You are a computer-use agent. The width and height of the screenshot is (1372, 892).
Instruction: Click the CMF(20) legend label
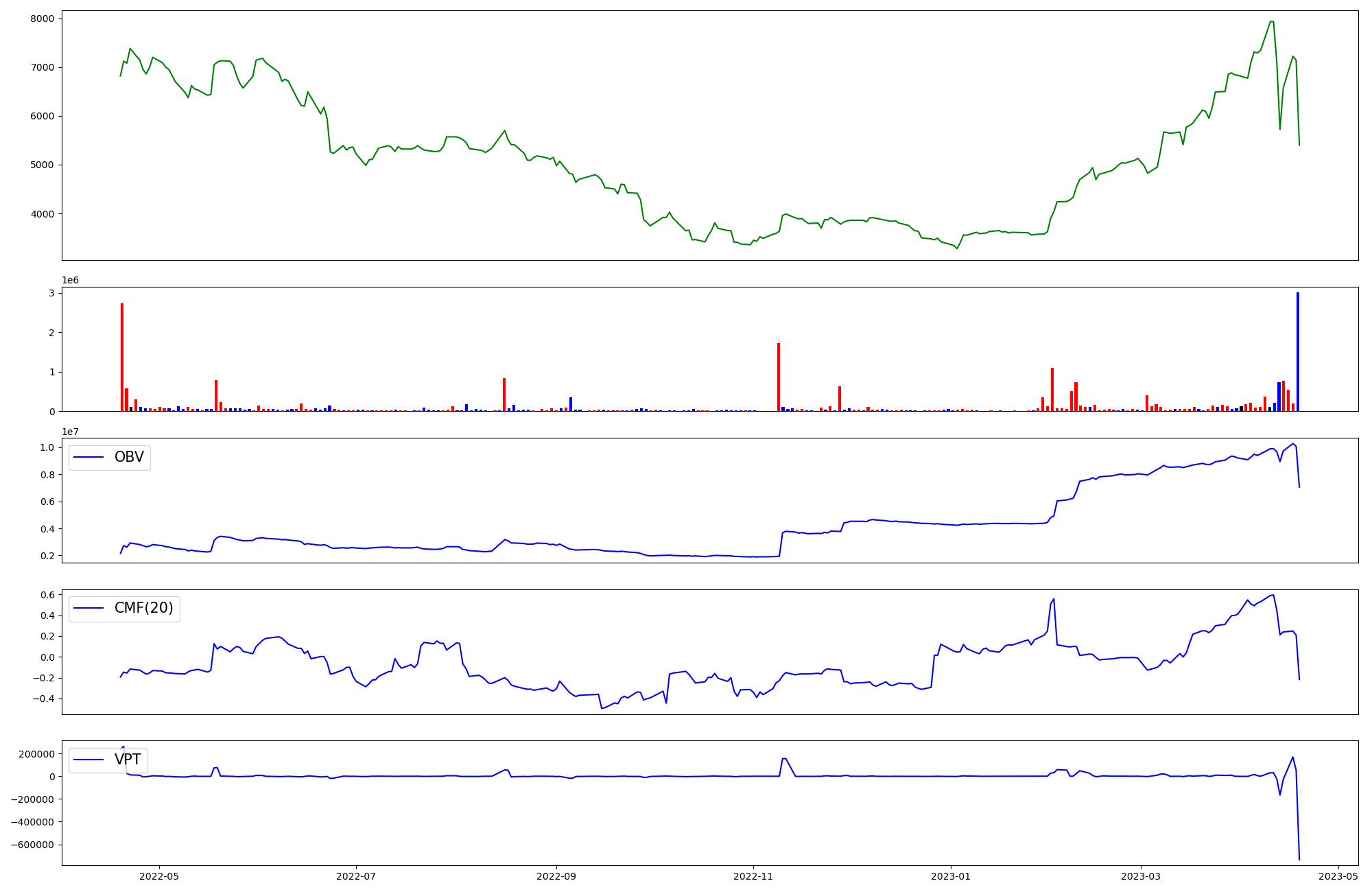tap(144, 608)
